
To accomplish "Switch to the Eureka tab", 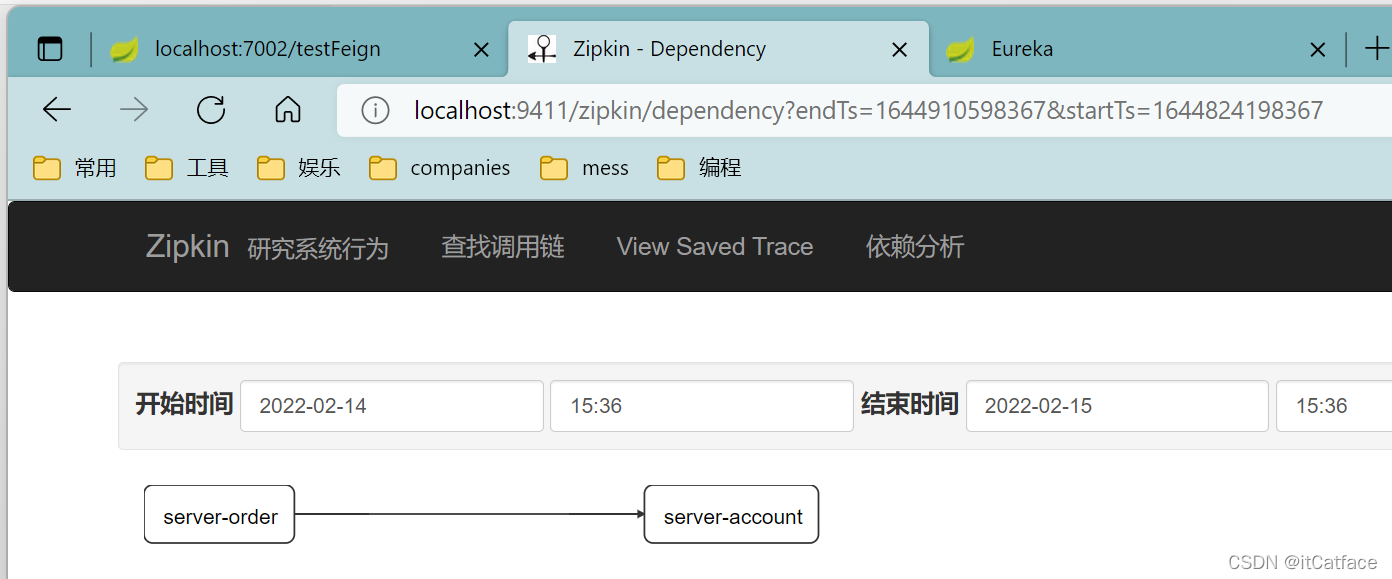I will [x=1136, y=48].
